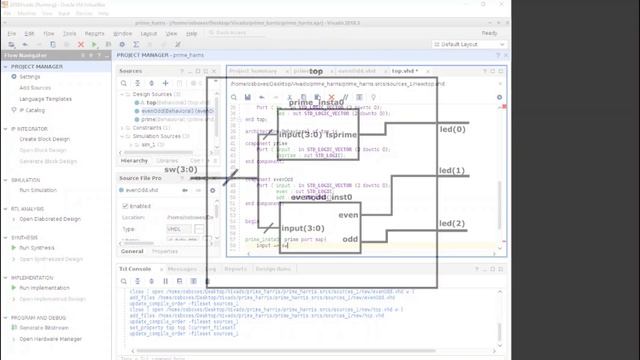
Task: Click Run Implementation
Action: coord(44,288)
